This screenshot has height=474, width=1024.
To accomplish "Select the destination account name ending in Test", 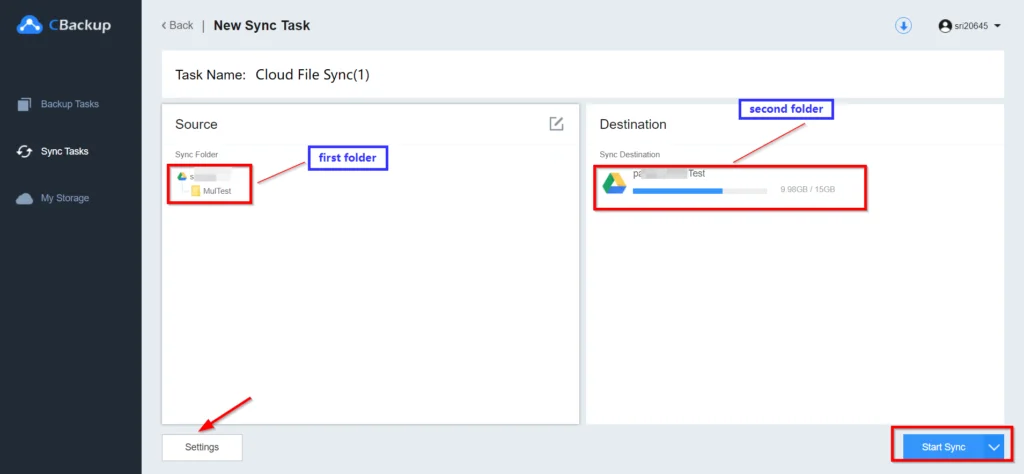I will coord(669,174).
